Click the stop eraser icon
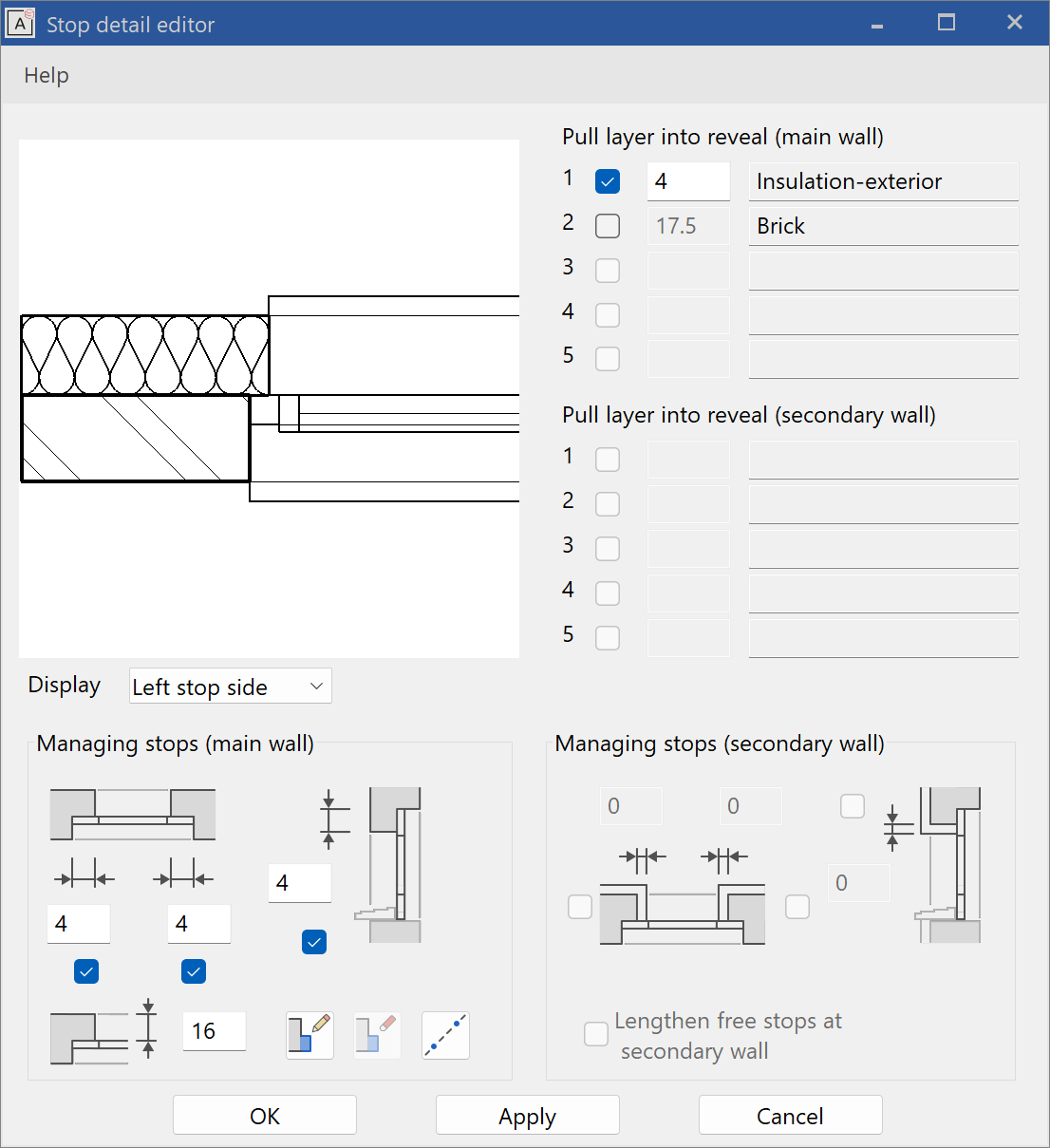The height and width of the screenshot is (1148, 1050). tap(378, 1035)
